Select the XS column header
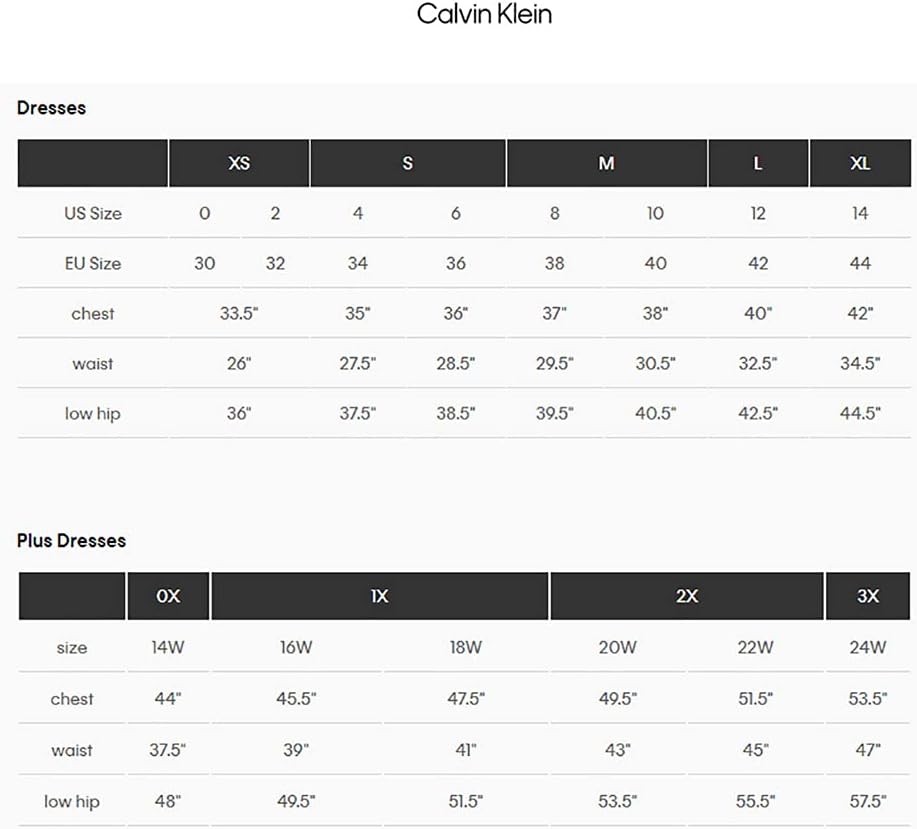Image resolution: width=917 pixels, height=829 pixels. click(239, 164)
